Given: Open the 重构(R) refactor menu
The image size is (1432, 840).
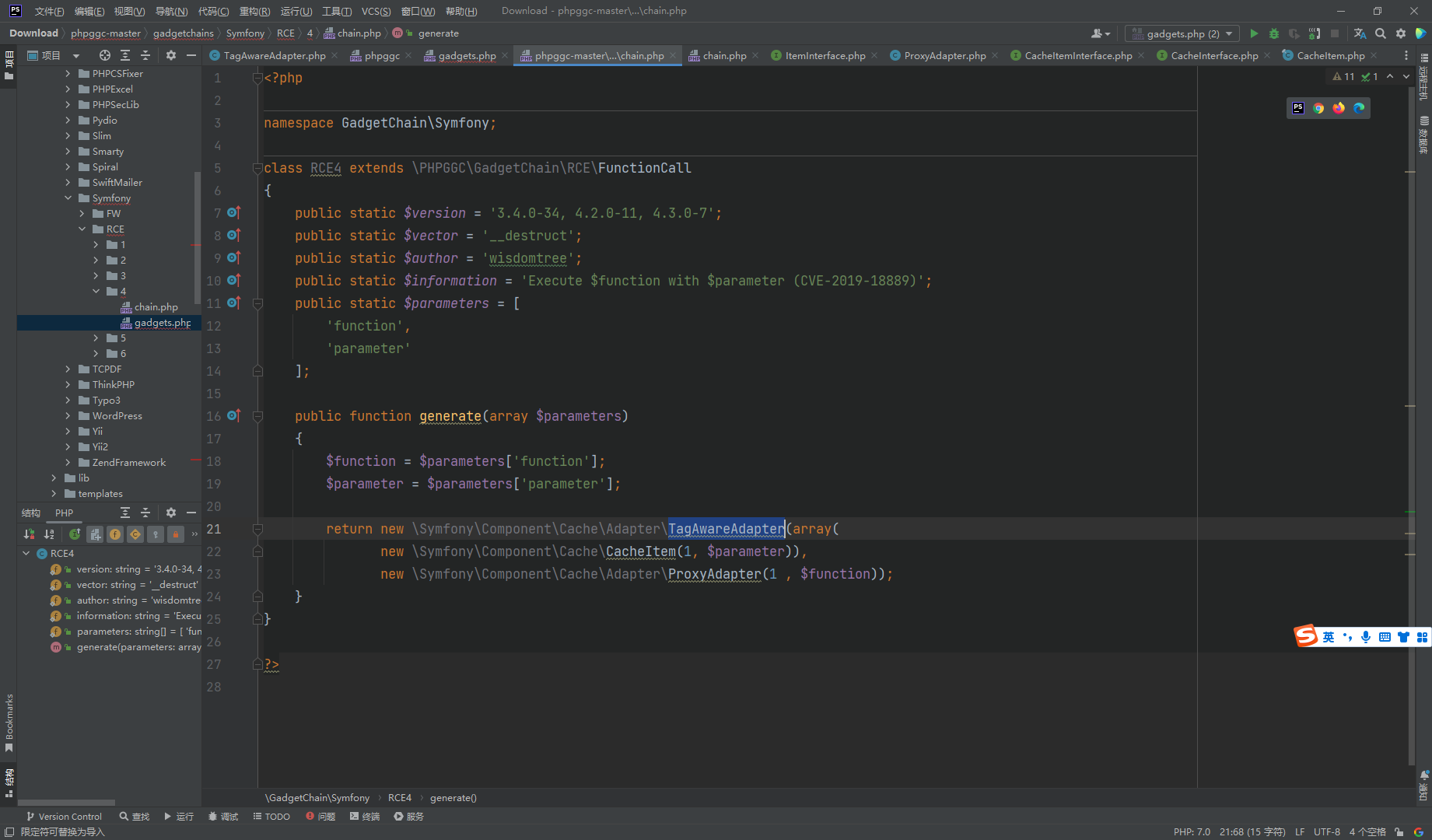Looking at the screenshot, I should pos(254,11).
